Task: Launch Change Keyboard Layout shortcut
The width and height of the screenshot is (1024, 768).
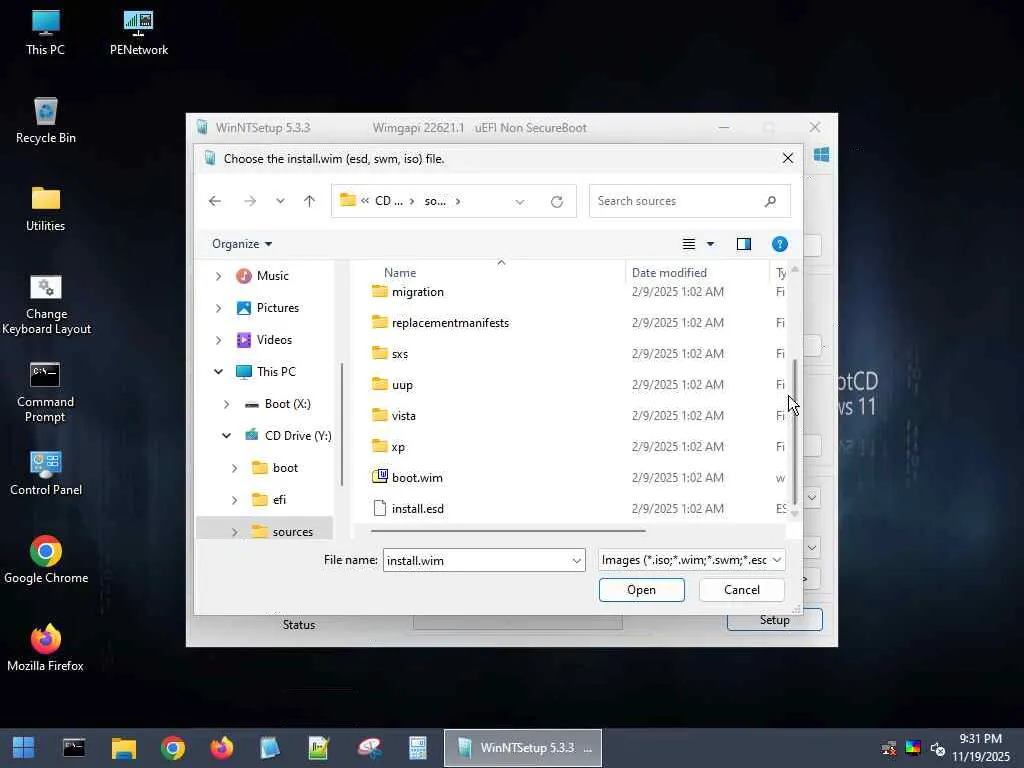Action: click(46, 304)
